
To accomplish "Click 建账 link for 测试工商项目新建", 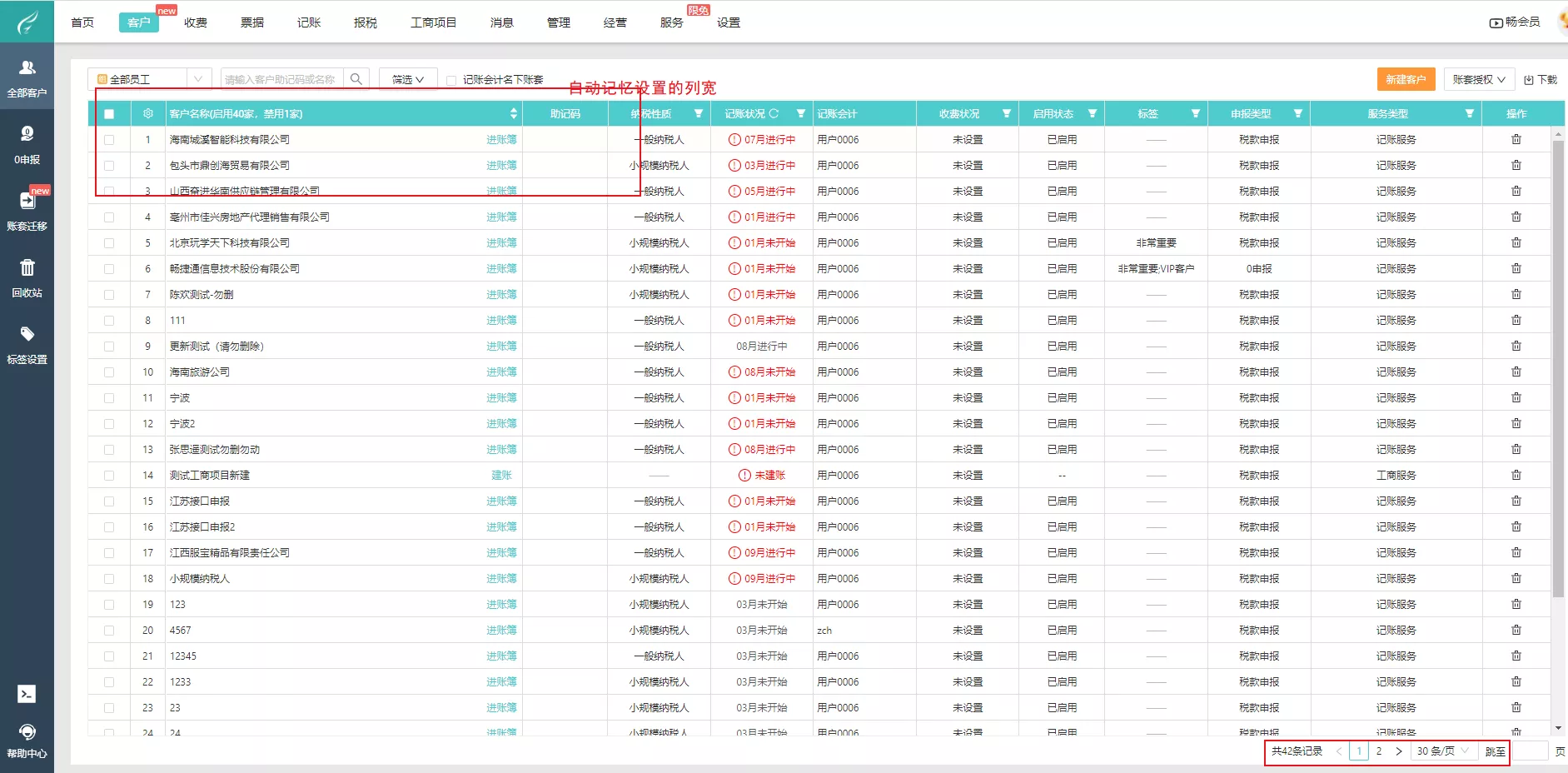I will (x=501, y=475).
